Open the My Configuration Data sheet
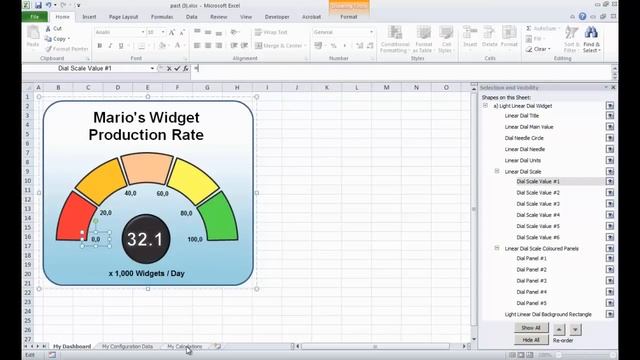 click(x=127, y=347)
